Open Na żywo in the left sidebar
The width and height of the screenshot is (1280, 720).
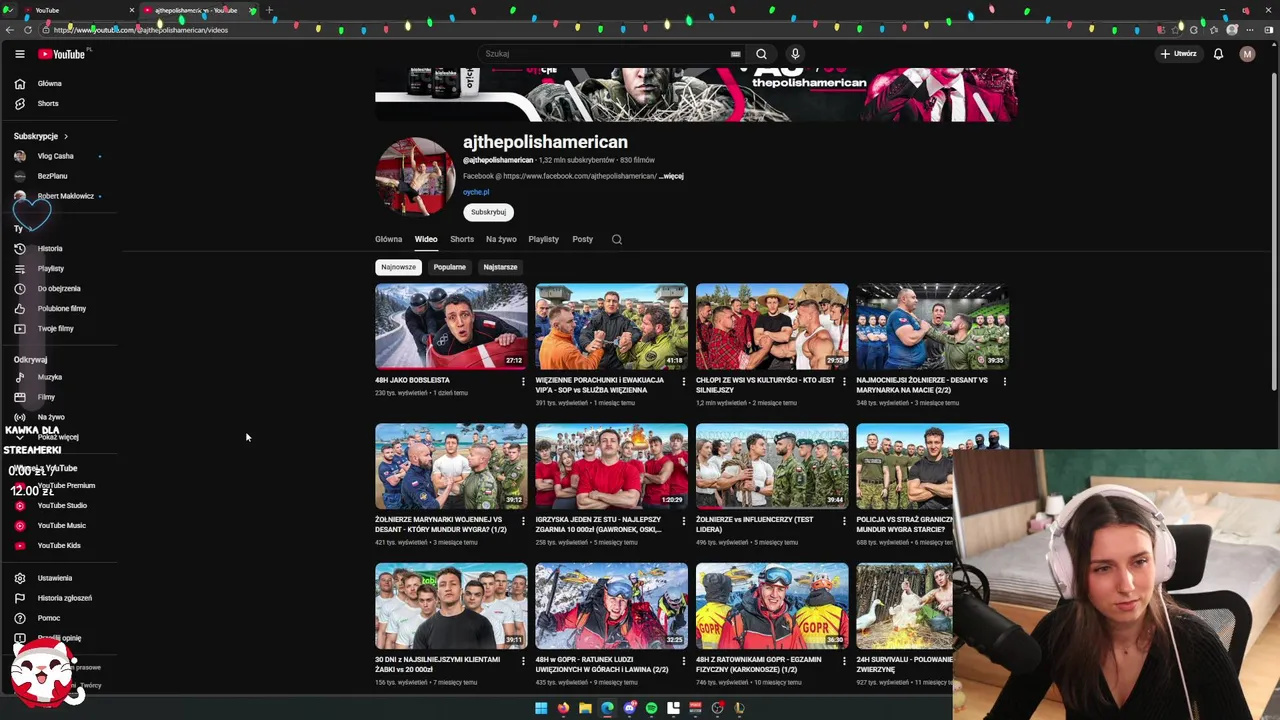point(50,417)
